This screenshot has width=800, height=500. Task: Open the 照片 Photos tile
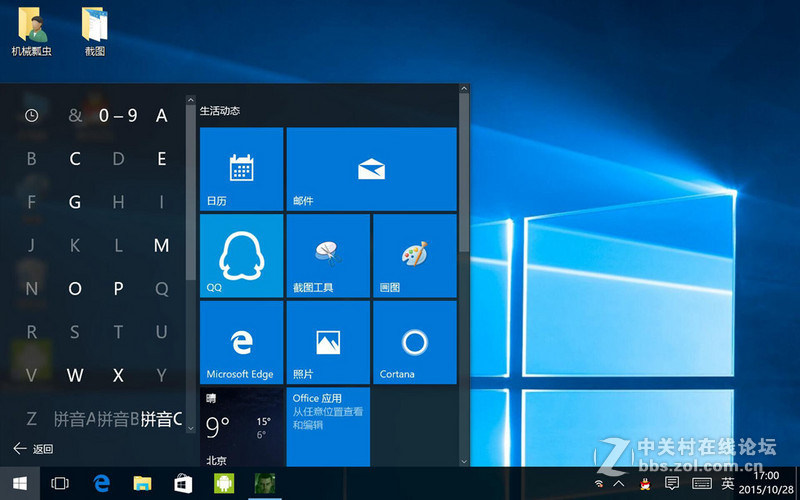tap(328, 342)
